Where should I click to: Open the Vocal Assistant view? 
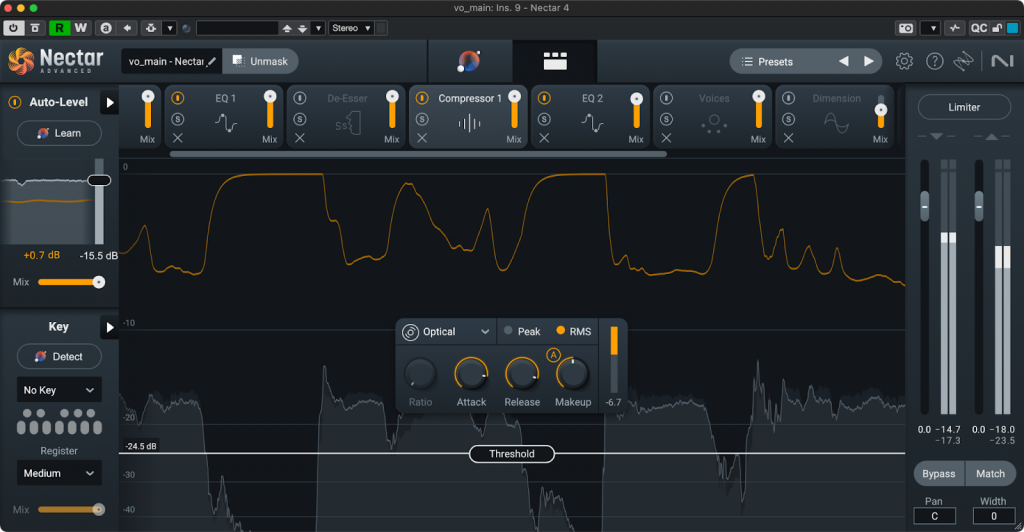point(468,62)
